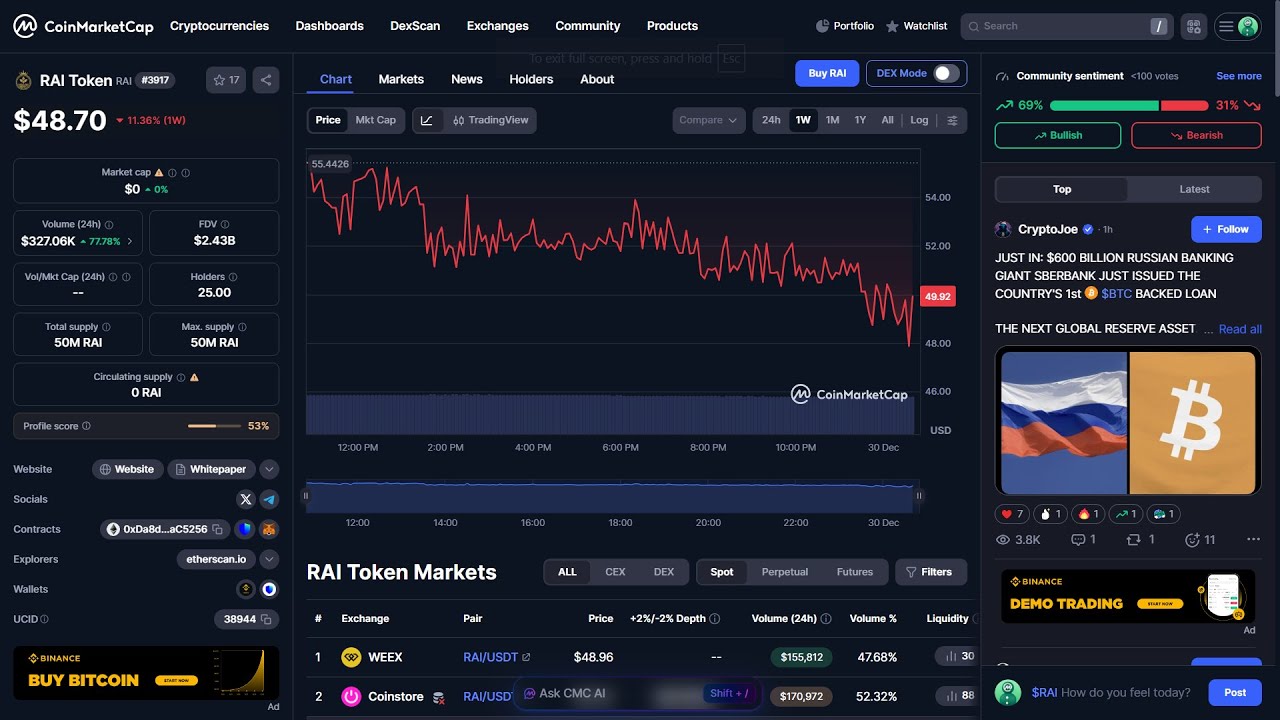Switch to the Holders tab
The width and height of the screenshot is (1280, 720).
pos(531,79)
